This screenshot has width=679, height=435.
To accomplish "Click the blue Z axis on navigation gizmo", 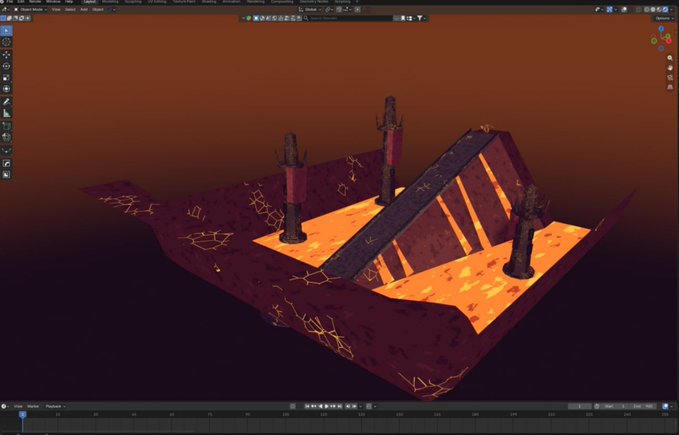I will click(x=661, y=29).
